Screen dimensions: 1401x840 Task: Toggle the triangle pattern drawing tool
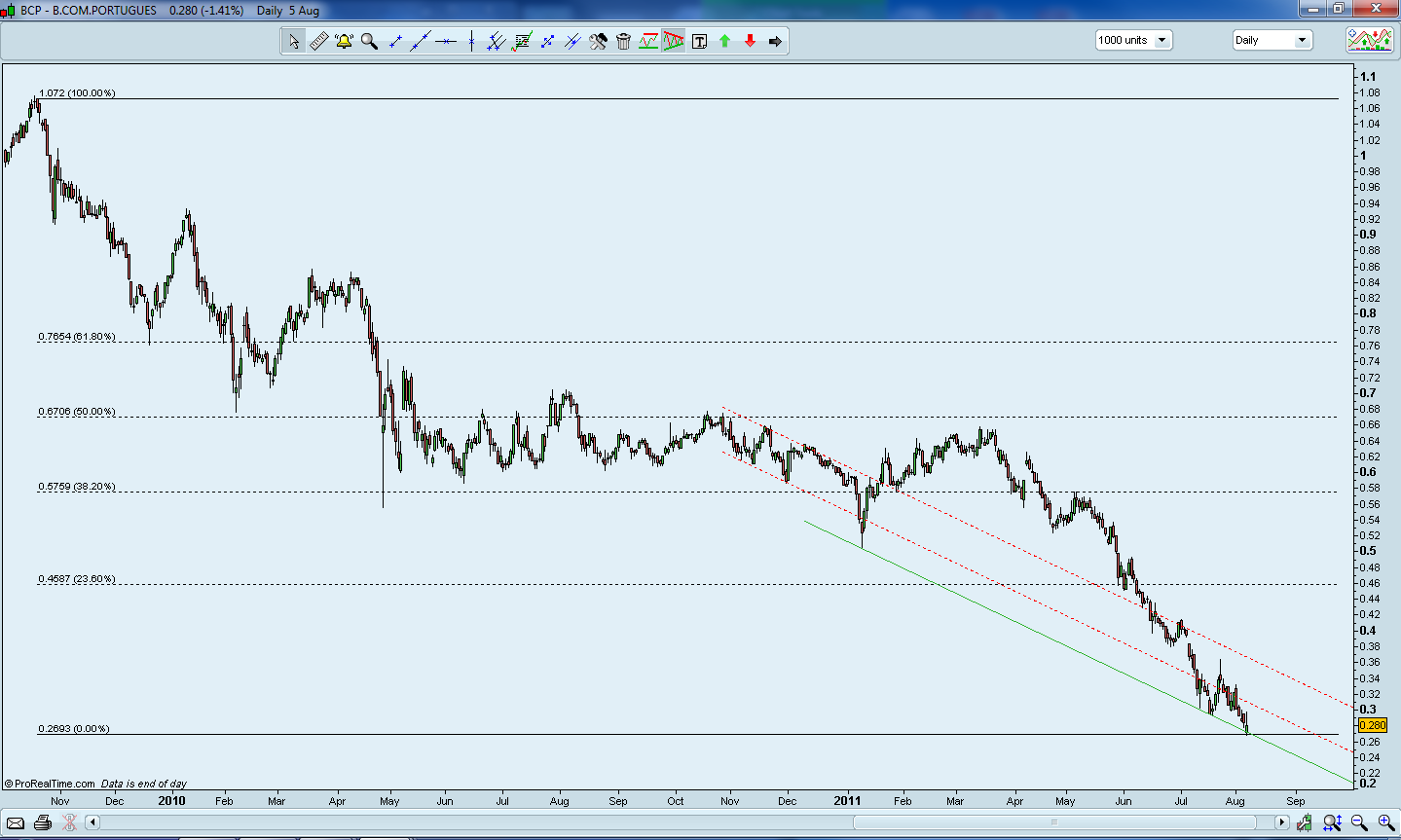pyautogui.click(x=674, y=41)
